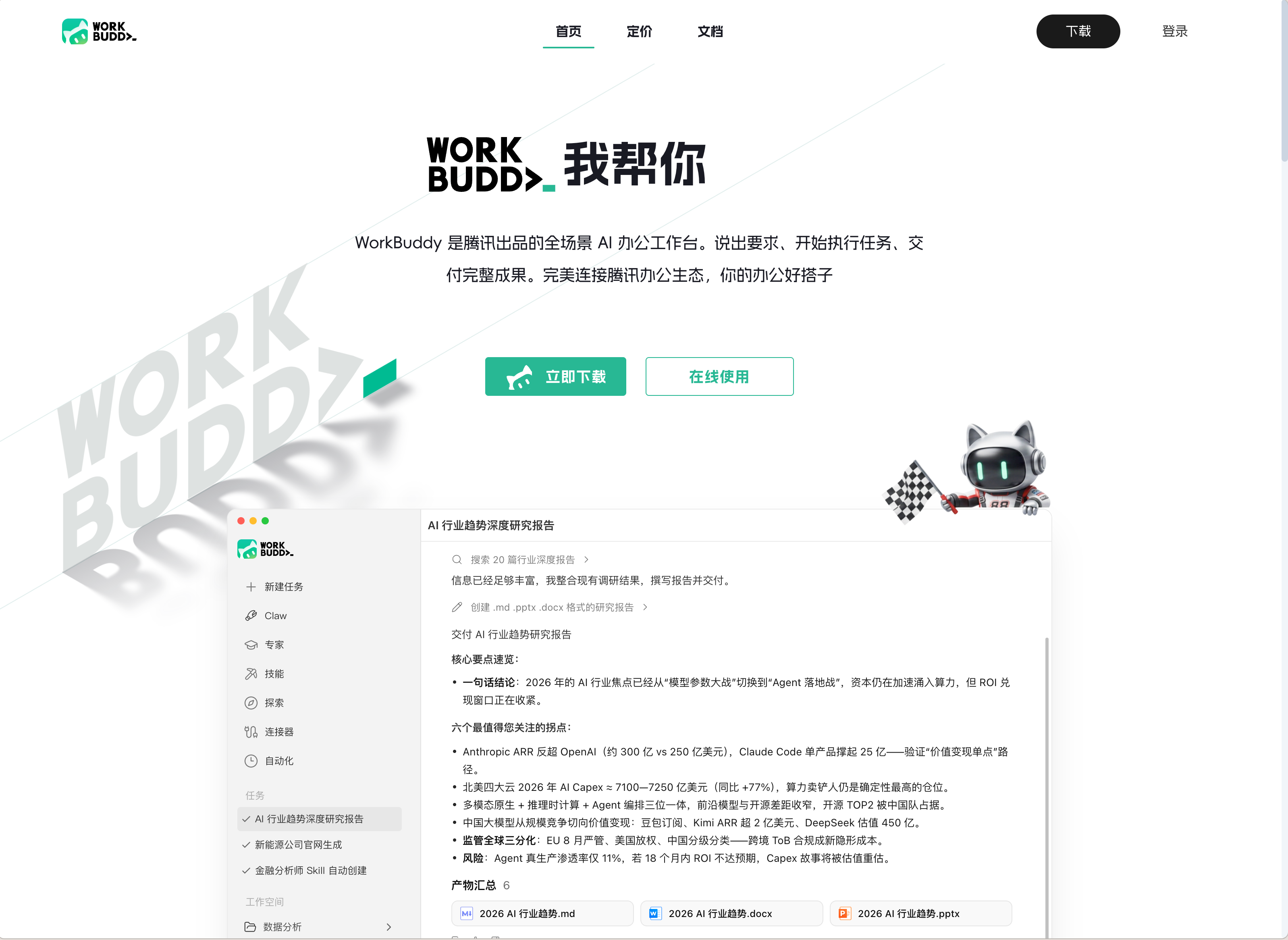Click the 工作空间 section label
1288x940 pixels.
(264, 902)
